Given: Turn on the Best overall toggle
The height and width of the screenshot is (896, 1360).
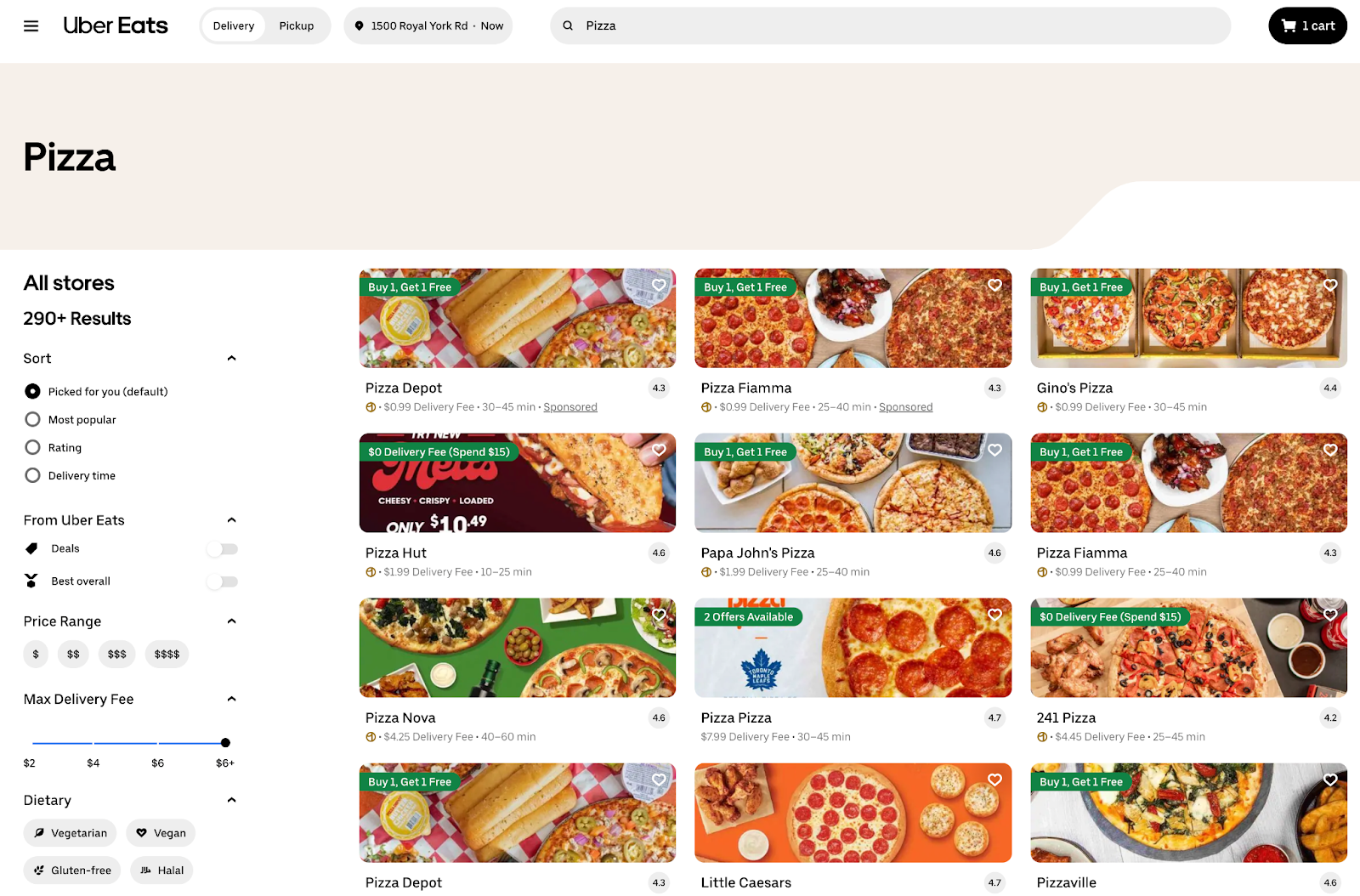Looking at the screenshot, I should [223, 581].
